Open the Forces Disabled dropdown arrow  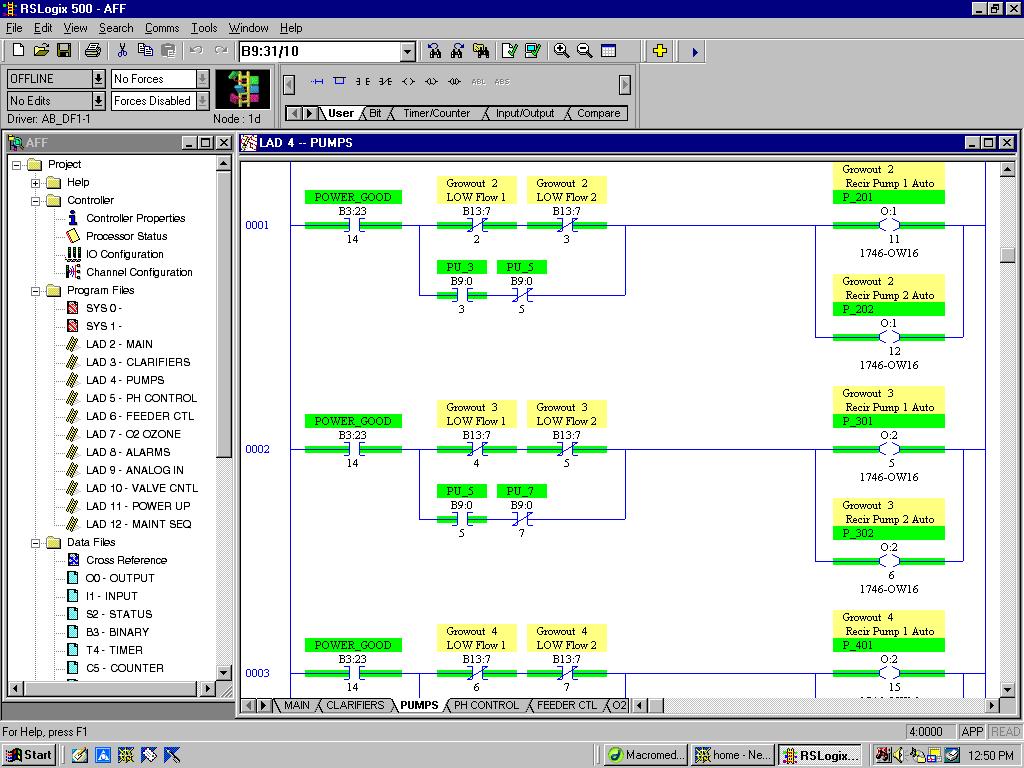(x=202, y=101)
